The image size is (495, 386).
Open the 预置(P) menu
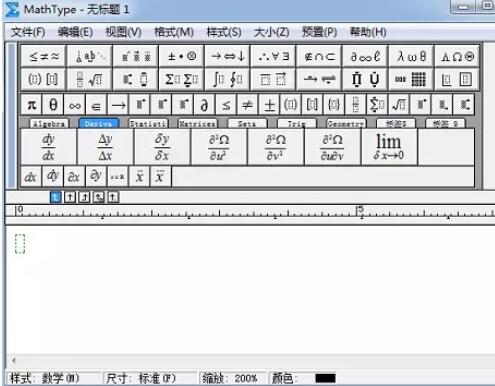coord(319,32)
